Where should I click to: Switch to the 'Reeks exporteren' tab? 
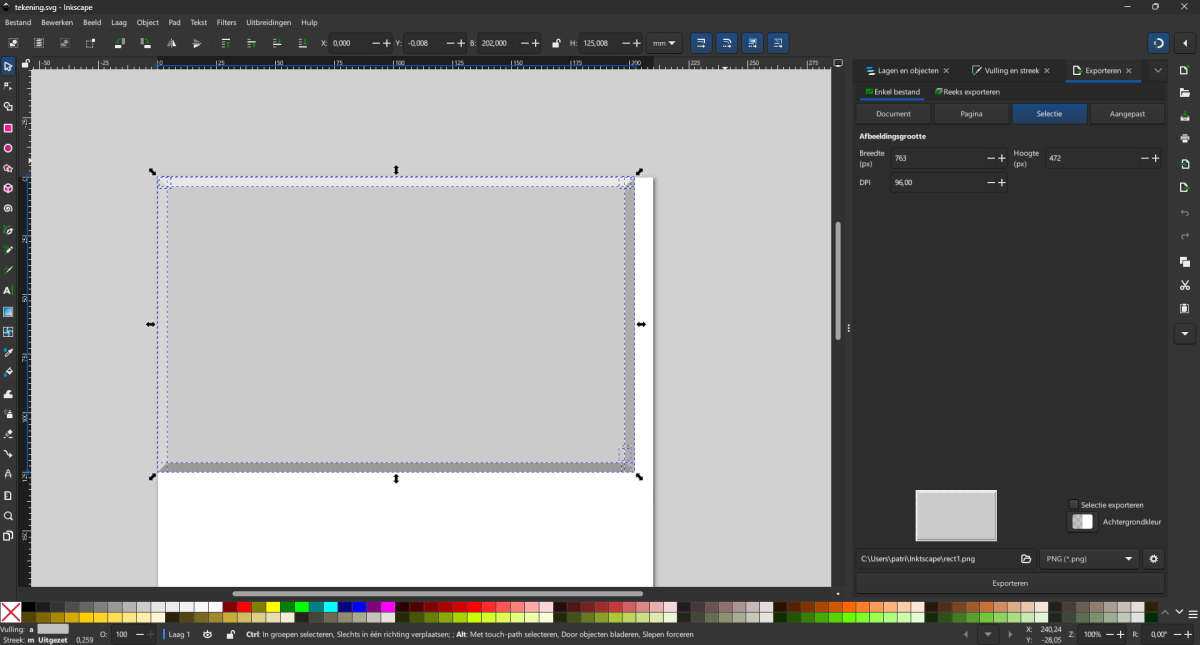[967, 92]
